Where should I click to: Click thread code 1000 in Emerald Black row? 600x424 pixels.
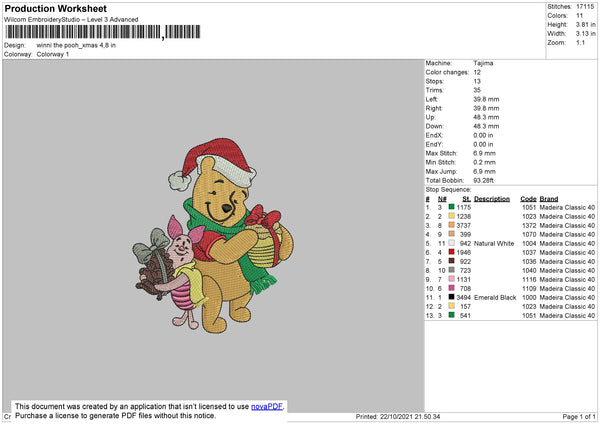pyautogui.click(x=529, y=297)
